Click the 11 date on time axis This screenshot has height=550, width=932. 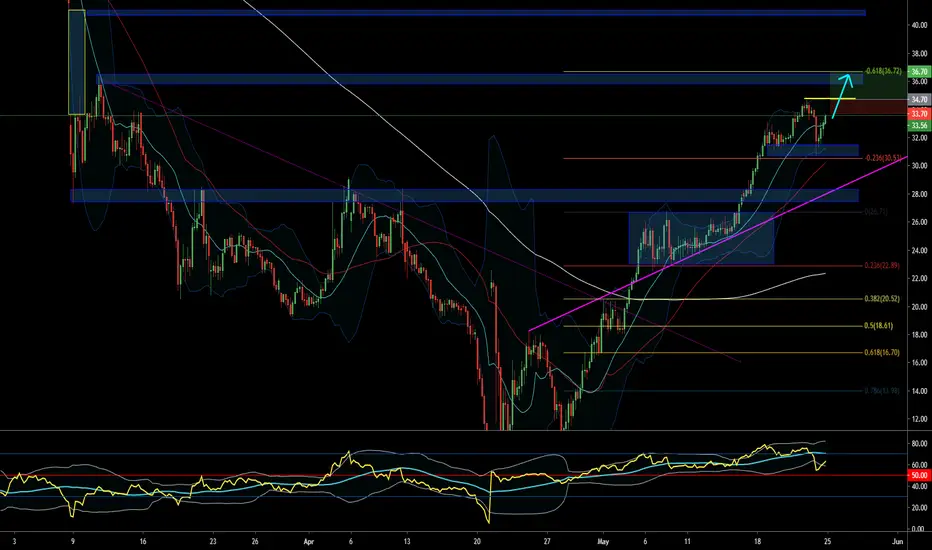tap(687, 542)
